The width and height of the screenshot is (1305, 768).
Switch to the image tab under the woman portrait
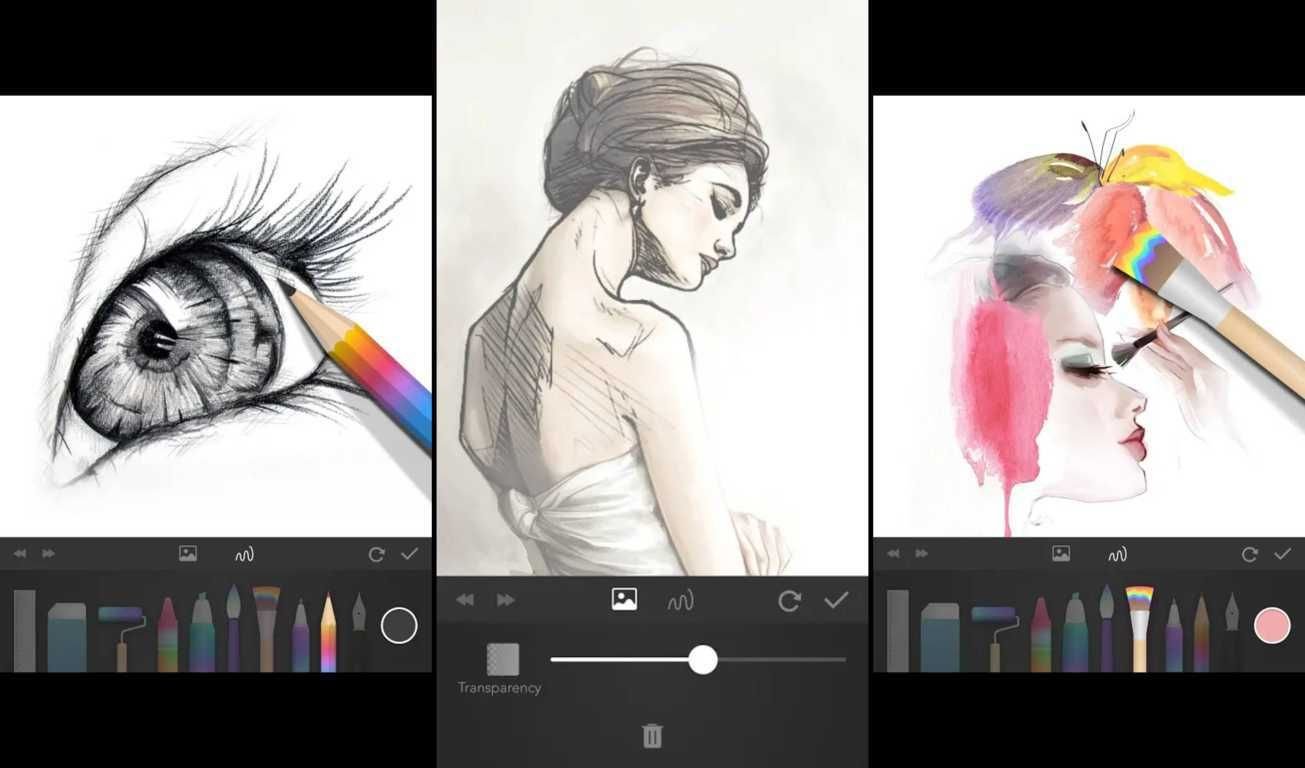click(625, 600)
